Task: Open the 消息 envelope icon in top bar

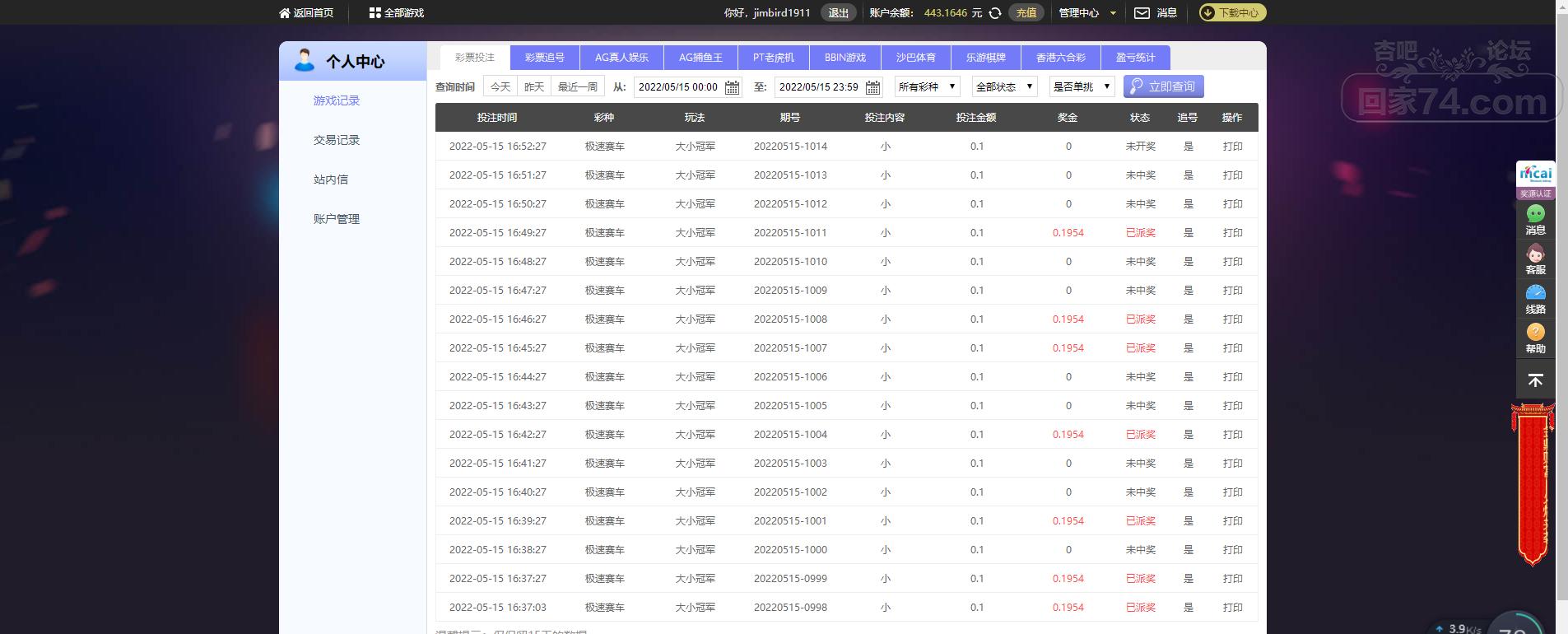Action: pos(1142,13)
